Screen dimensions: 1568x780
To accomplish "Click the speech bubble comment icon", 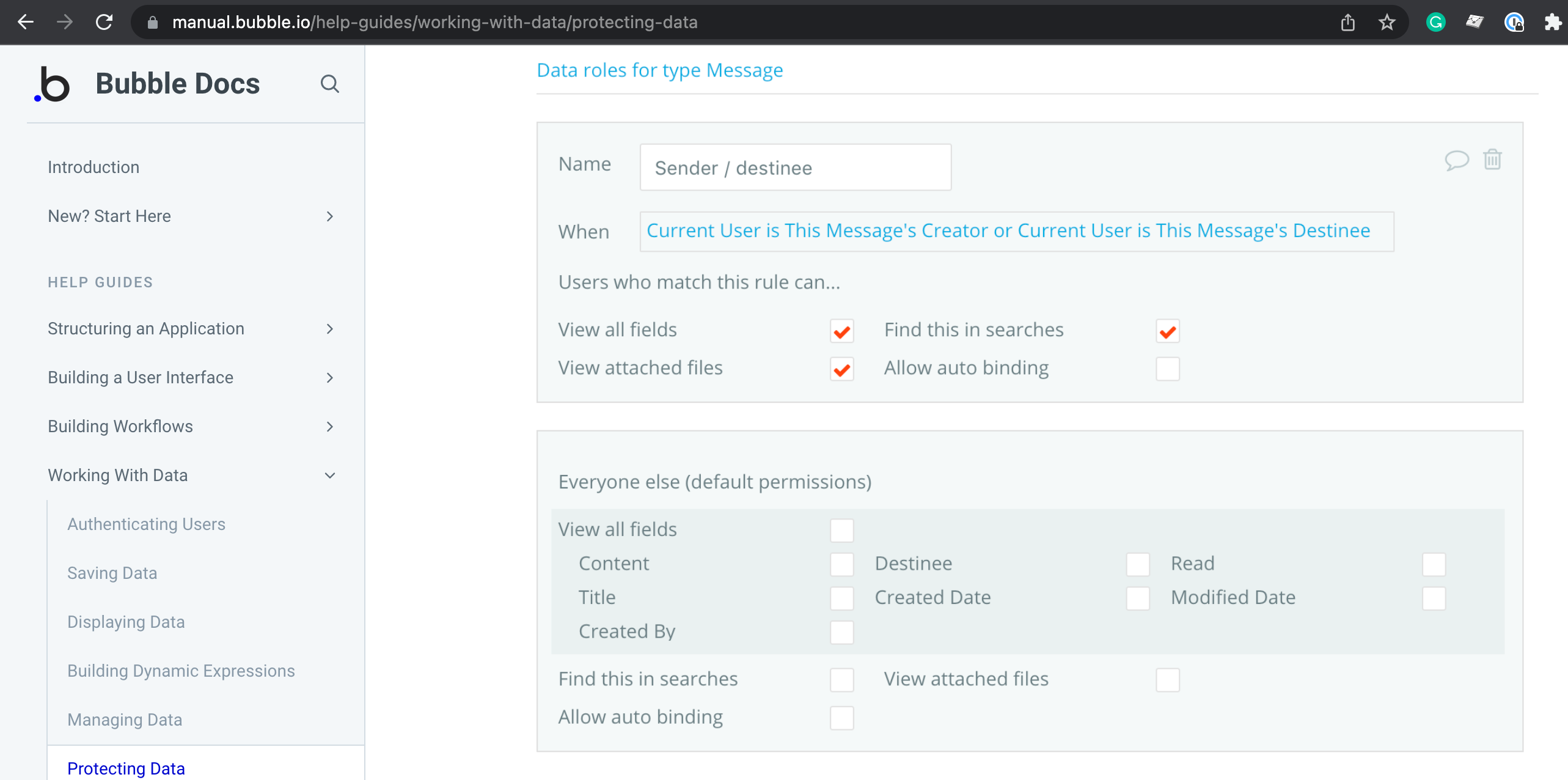I will click(x=1456, y=160).
